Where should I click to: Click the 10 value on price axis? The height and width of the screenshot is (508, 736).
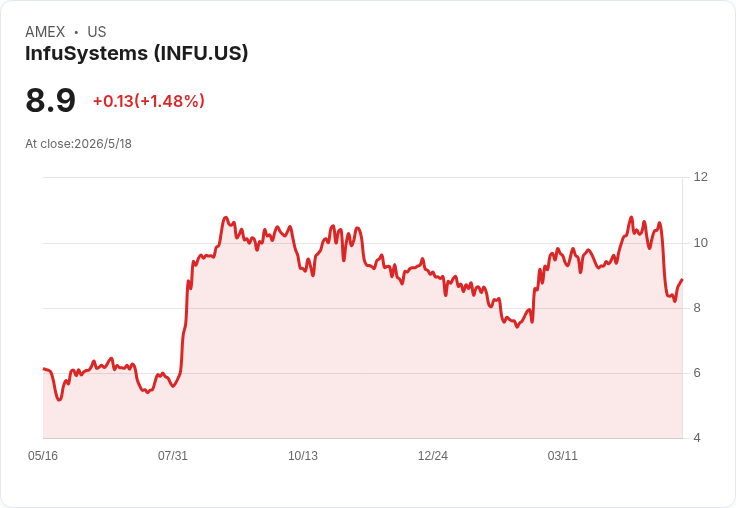click(700, 243)
